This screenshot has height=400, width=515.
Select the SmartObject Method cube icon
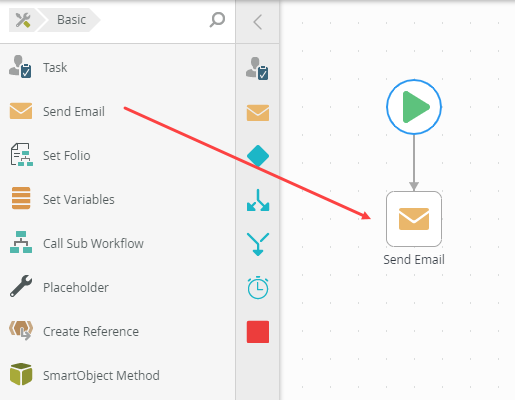(21, 374)
